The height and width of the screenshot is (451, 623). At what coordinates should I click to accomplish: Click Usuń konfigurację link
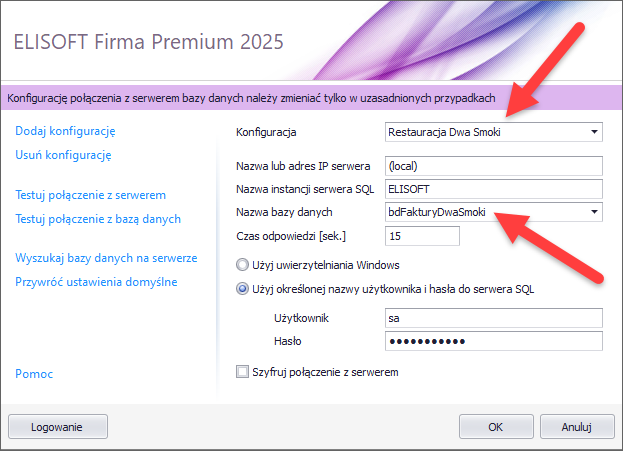(63, 155)
